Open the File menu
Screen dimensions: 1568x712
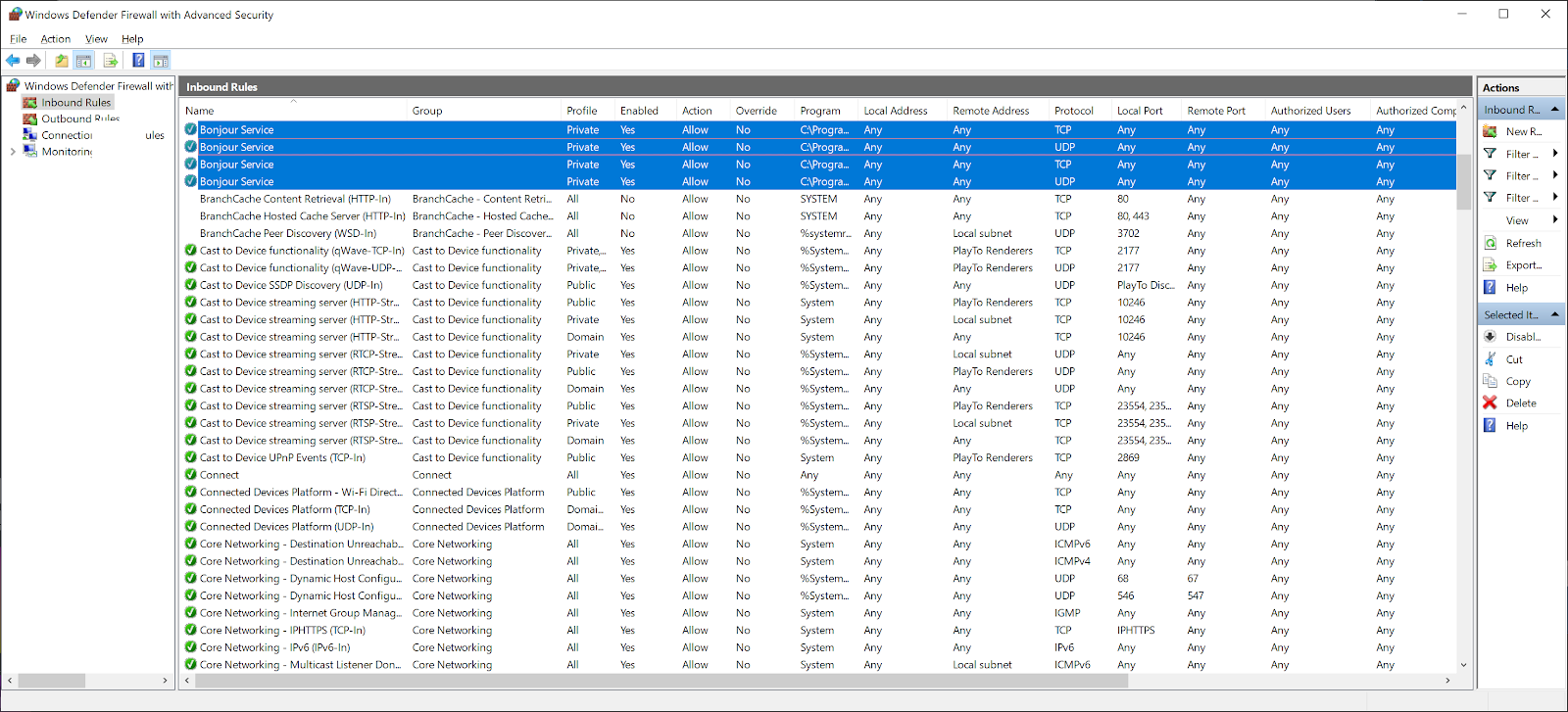coord(19,39)
